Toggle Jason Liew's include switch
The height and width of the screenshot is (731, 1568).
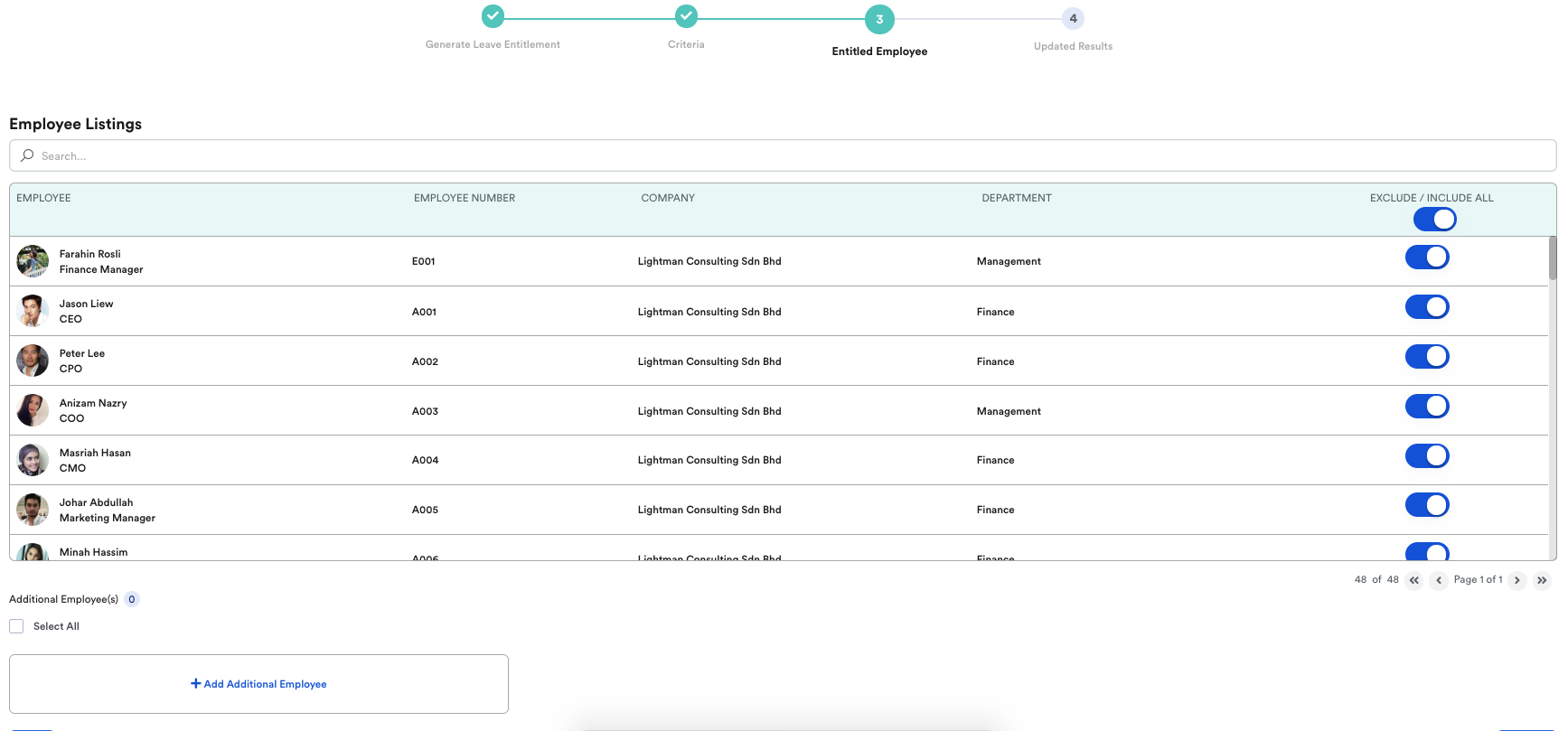pos(1427,307)
